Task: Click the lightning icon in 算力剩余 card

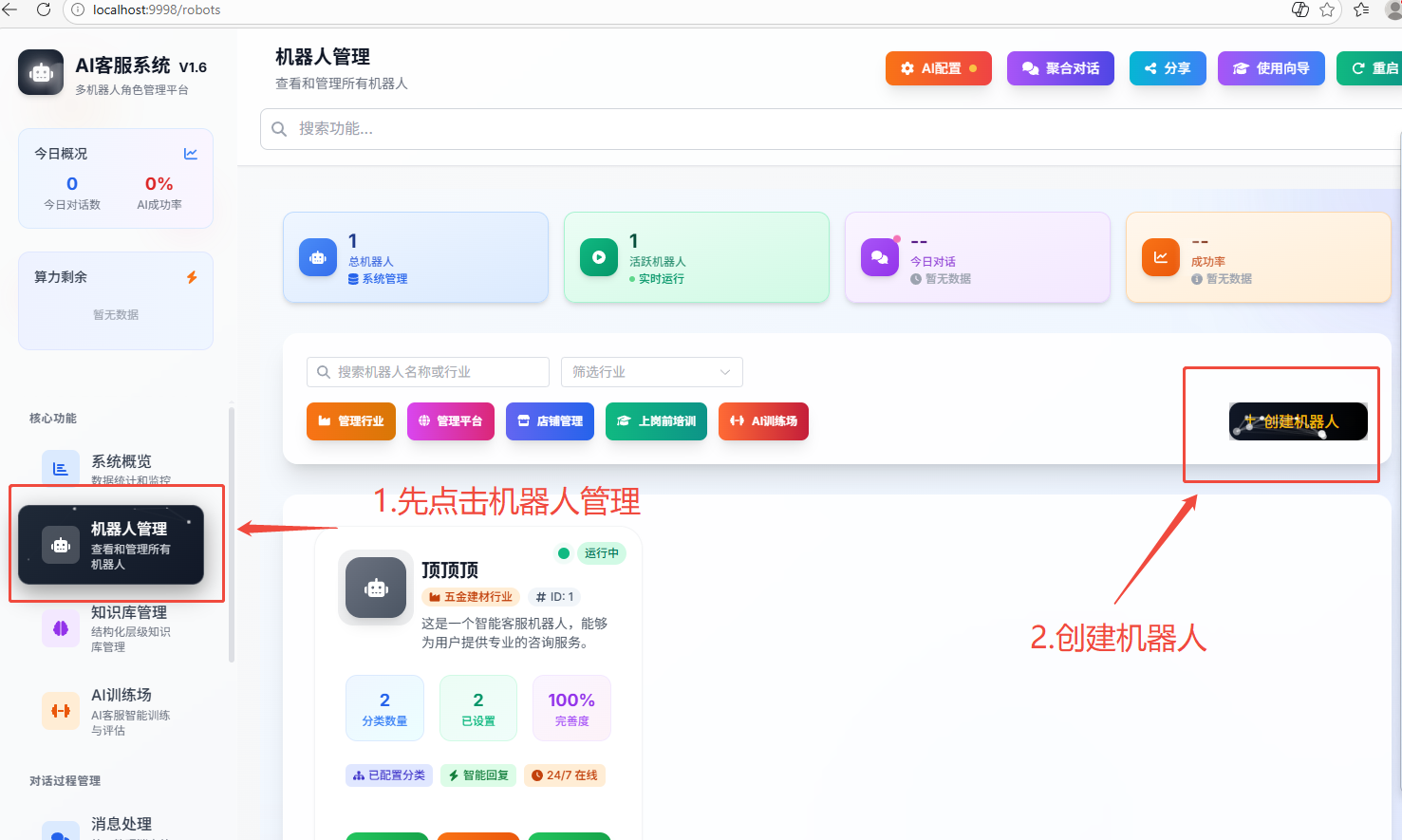Action: [x=192, y=277]
